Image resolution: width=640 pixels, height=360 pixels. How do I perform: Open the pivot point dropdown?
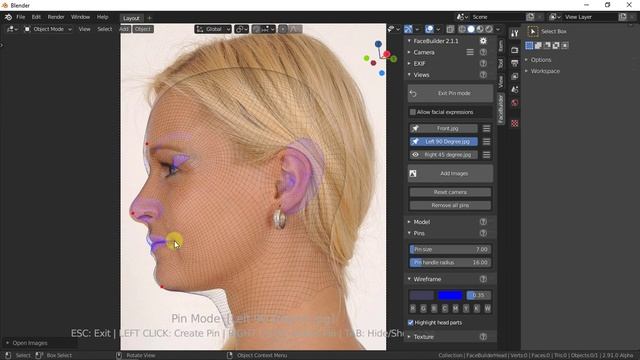tap(241, 29)
